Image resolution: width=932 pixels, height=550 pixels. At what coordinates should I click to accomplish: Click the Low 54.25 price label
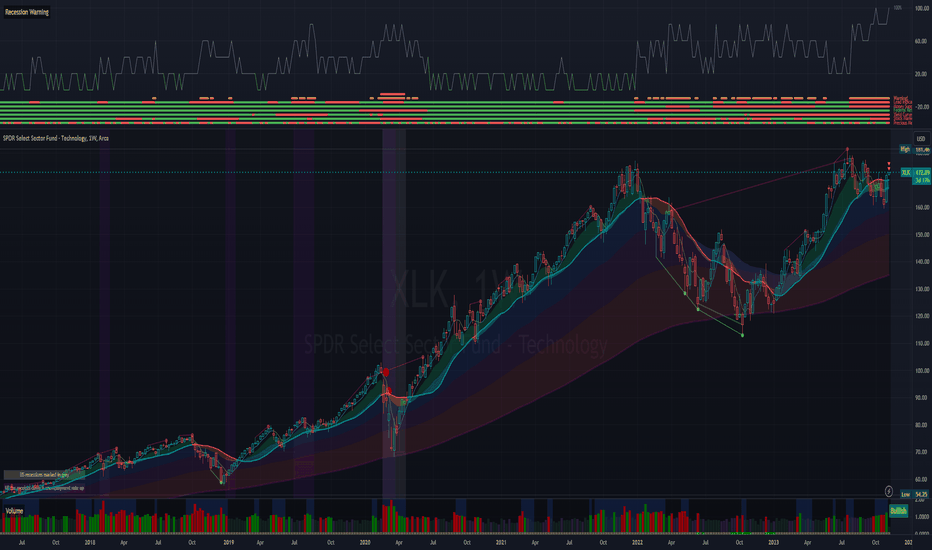[x=915, y=494]
